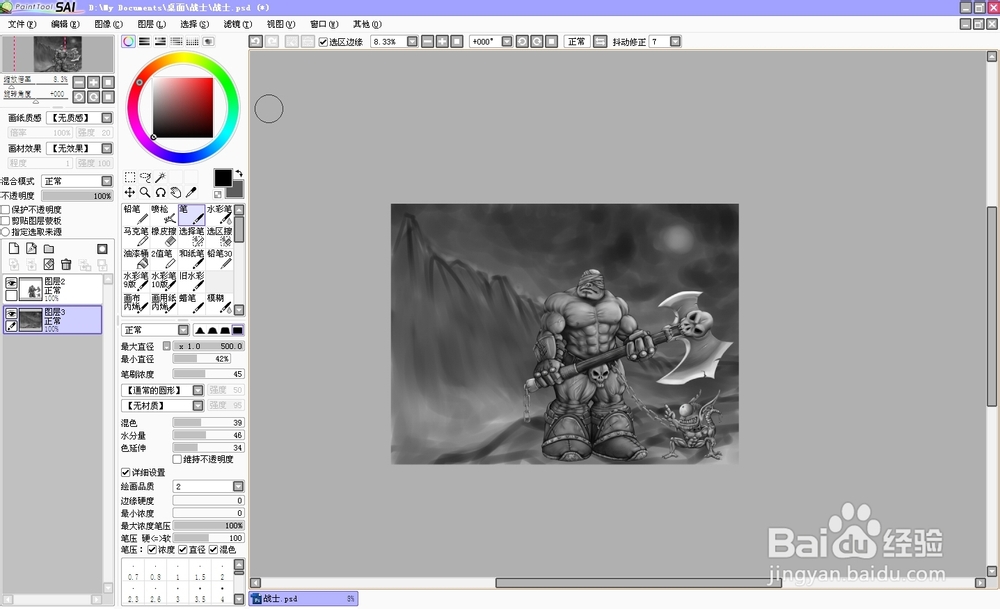Click the black foreground color swatch

coord(223,178)
